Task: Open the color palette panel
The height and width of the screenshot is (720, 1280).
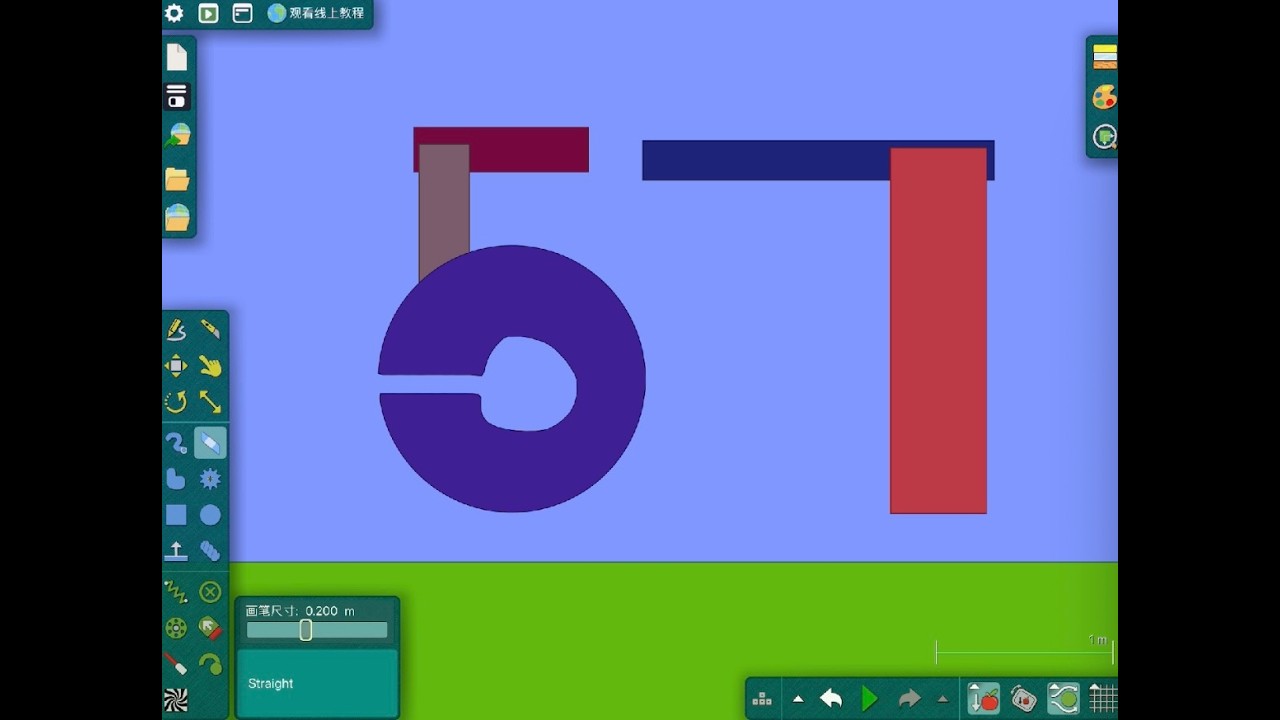Action: [x=1104, y=97]
